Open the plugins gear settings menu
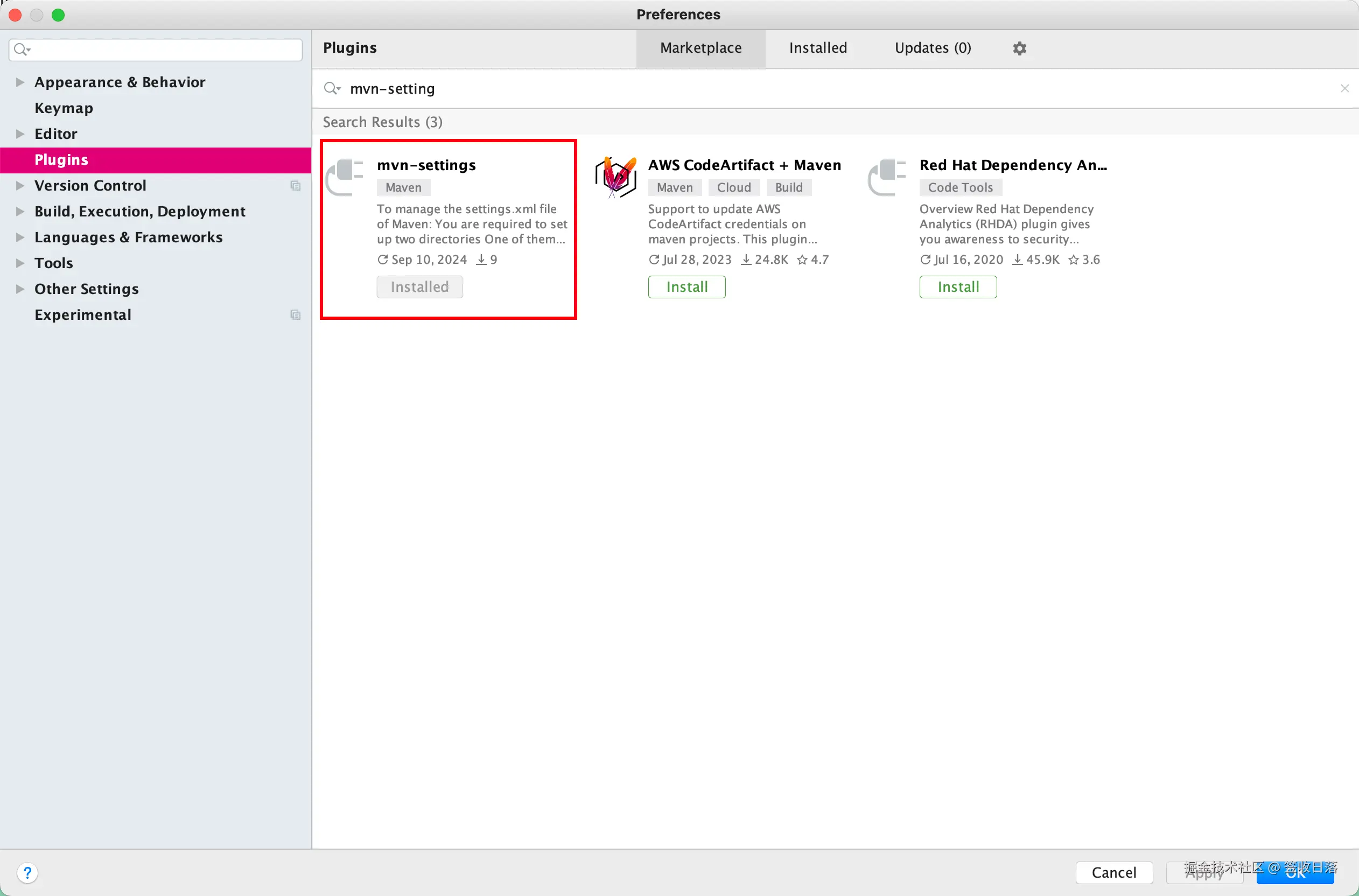Image resolution: width=1359 pixels, height=896 pixels. [1019, 48]
